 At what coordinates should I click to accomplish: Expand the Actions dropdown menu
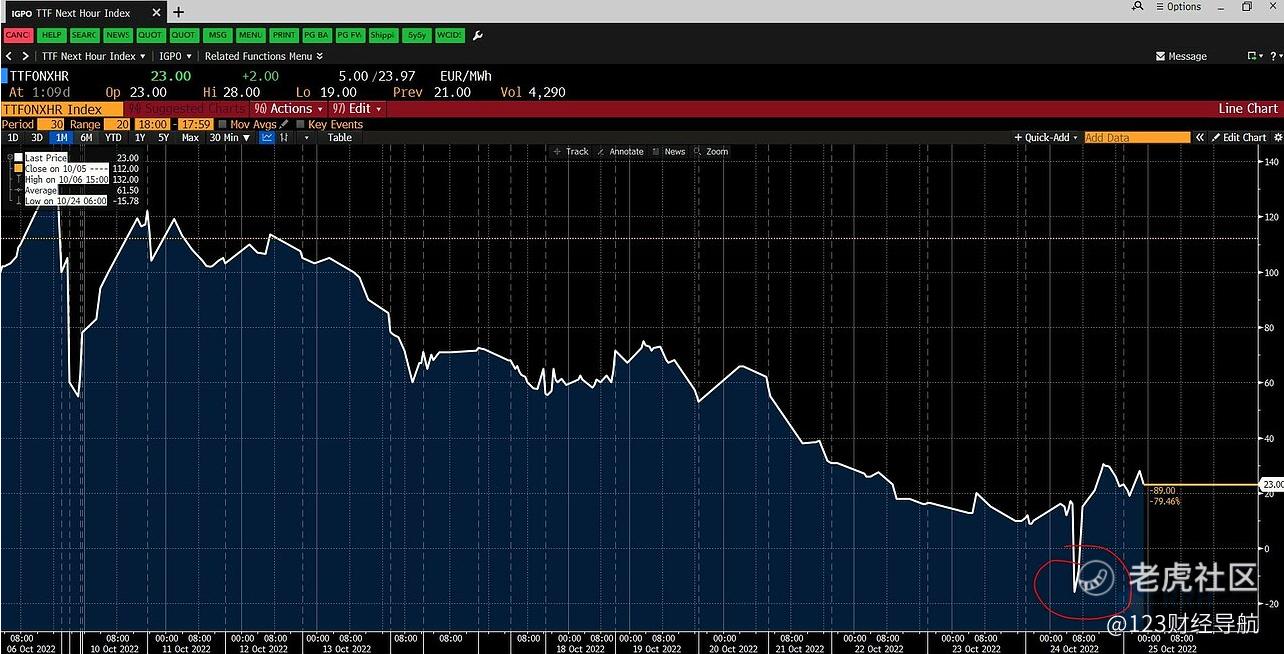pos(290,109)
